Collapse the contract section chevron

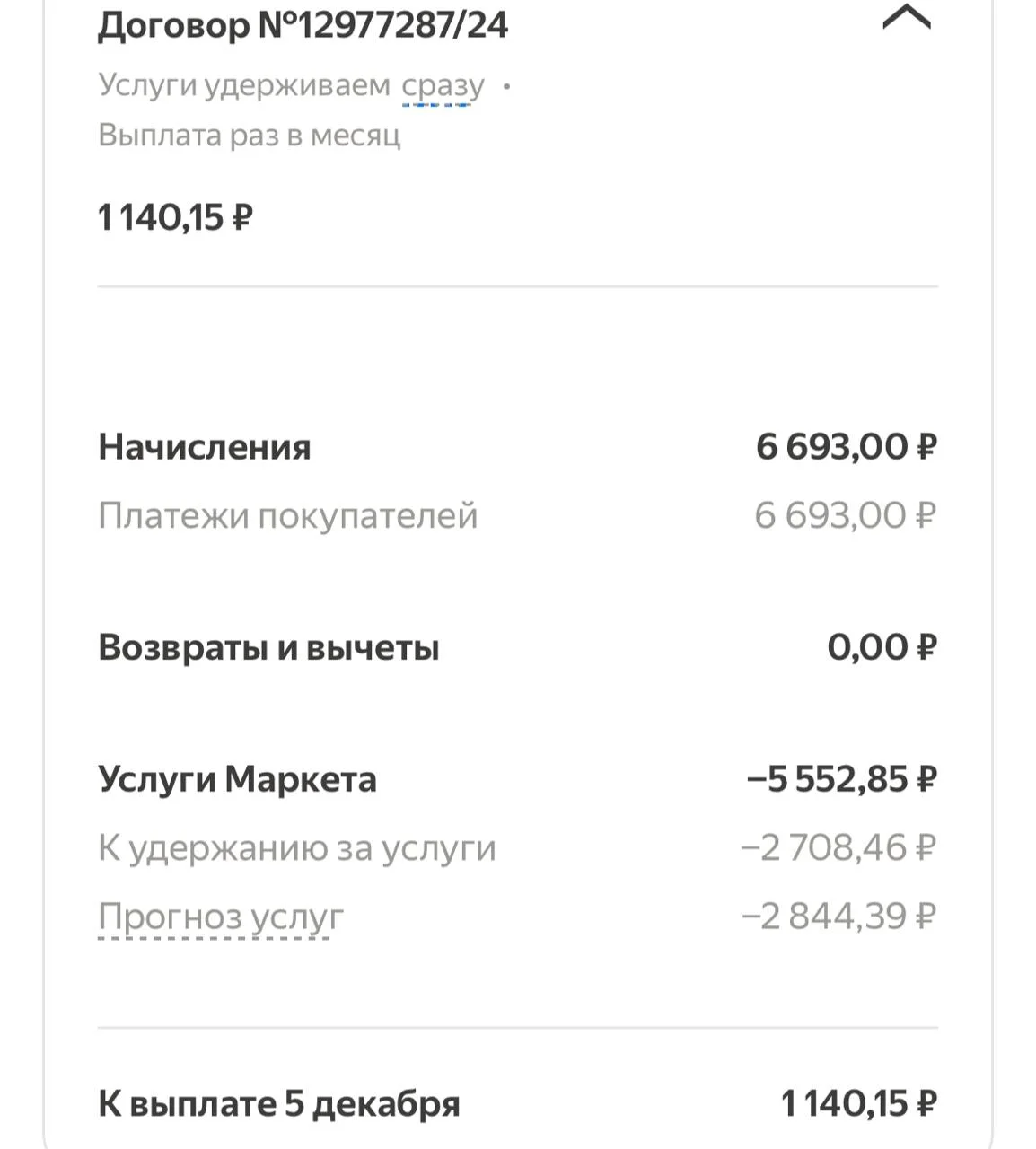point(907,18)
